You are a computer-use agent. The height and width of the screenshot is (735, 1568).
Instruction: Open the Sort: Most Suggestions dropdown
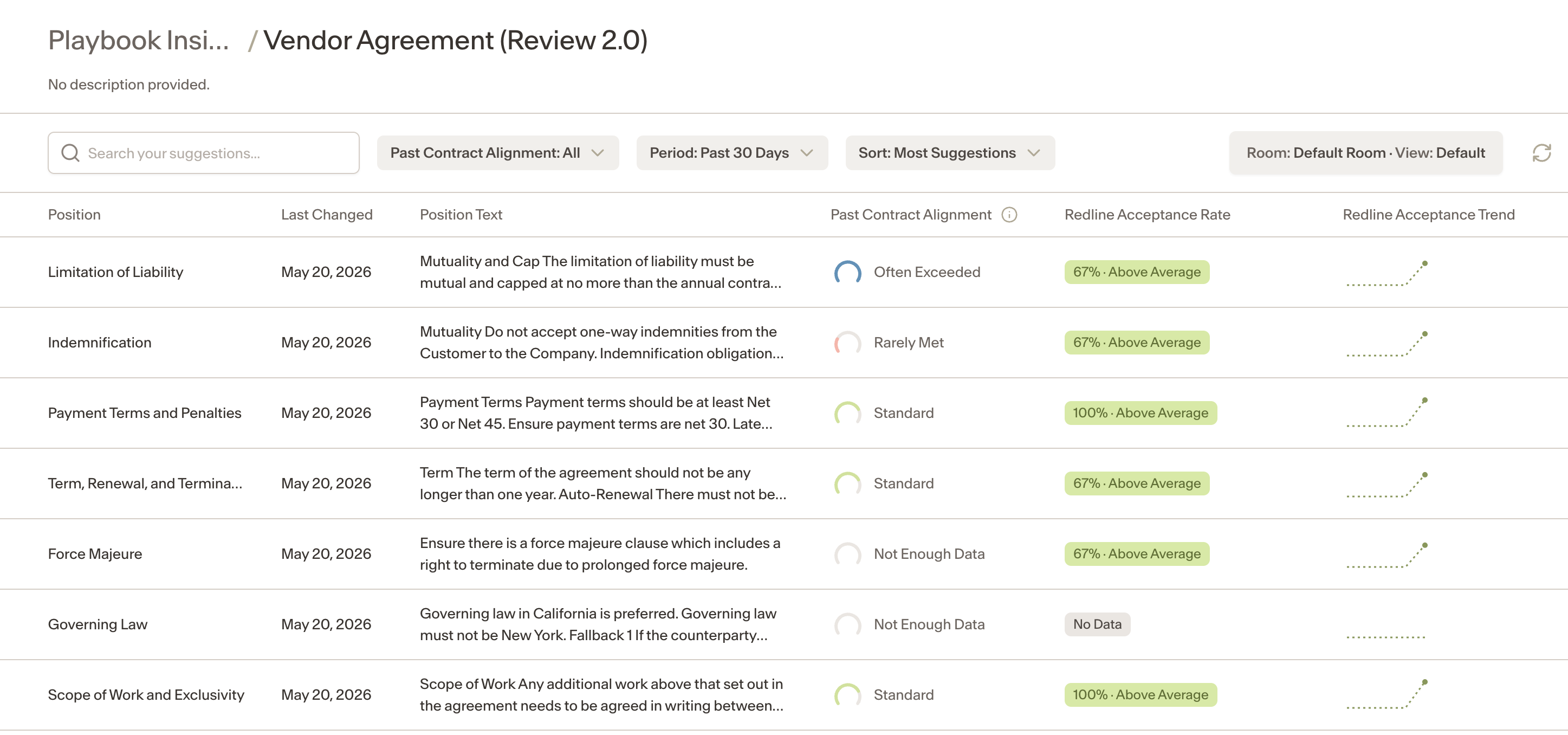950,153
